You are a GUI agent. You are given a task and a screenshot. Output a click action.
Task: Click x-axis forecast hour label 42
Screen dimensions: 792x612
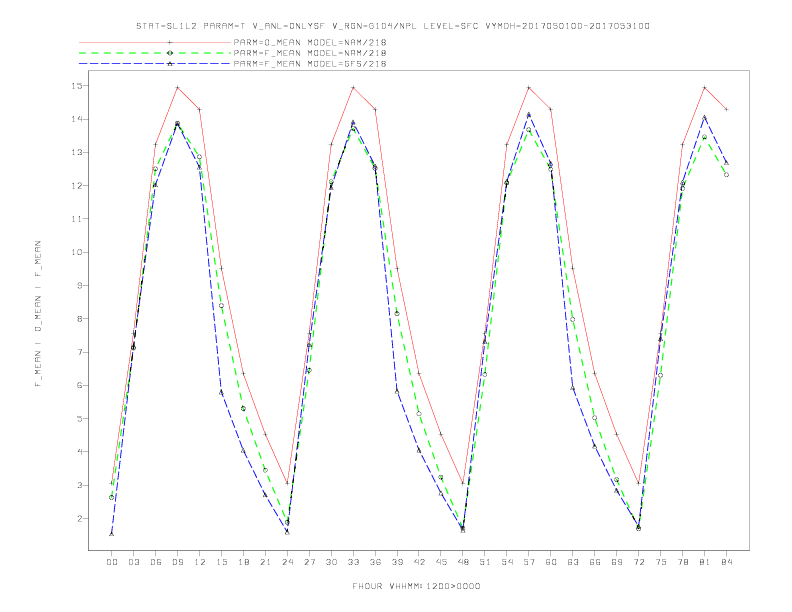click(419, 562)
